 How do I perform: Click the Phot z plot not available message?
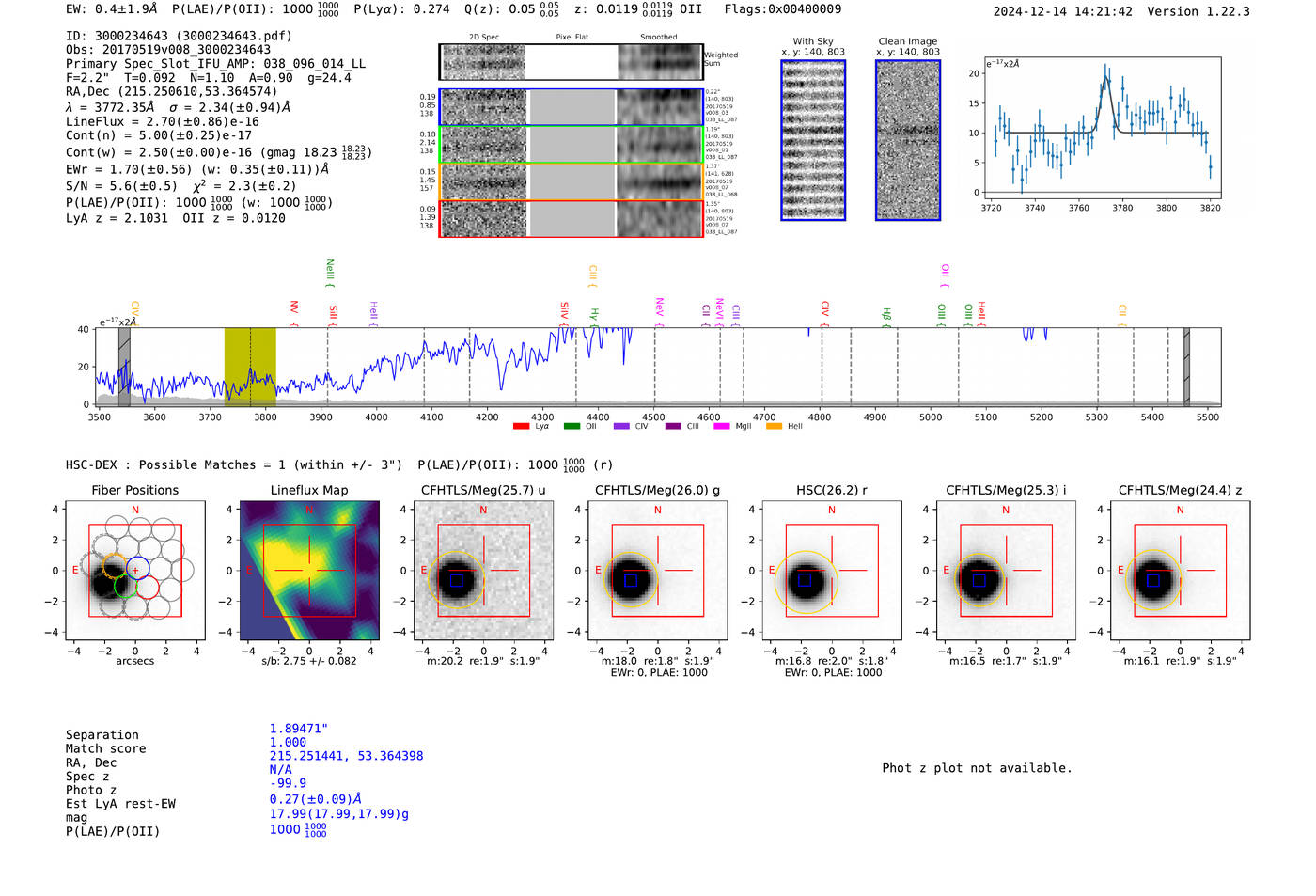[977, 768]
